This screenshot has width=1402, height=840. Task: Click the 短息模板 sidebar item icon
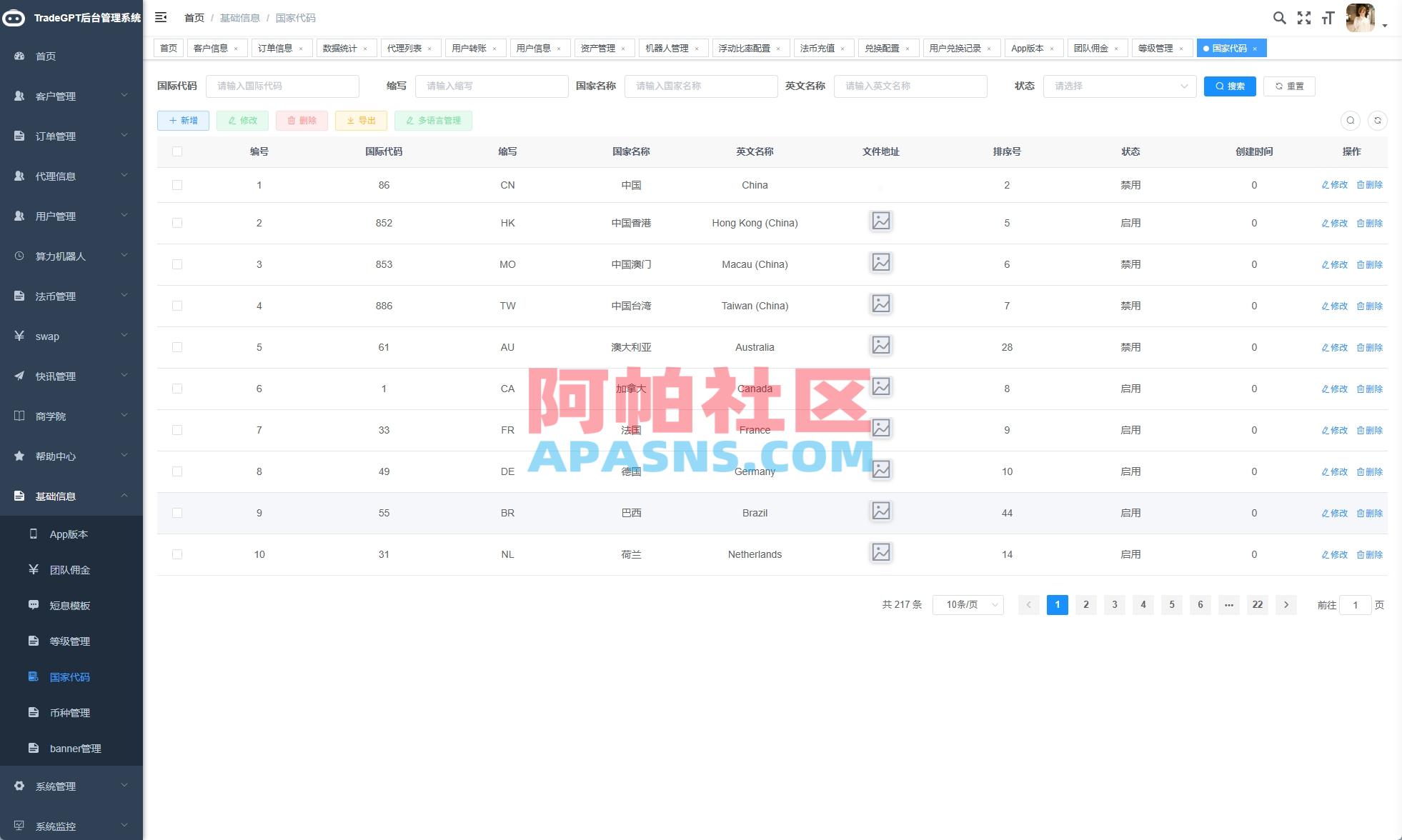tap(34, 605)
